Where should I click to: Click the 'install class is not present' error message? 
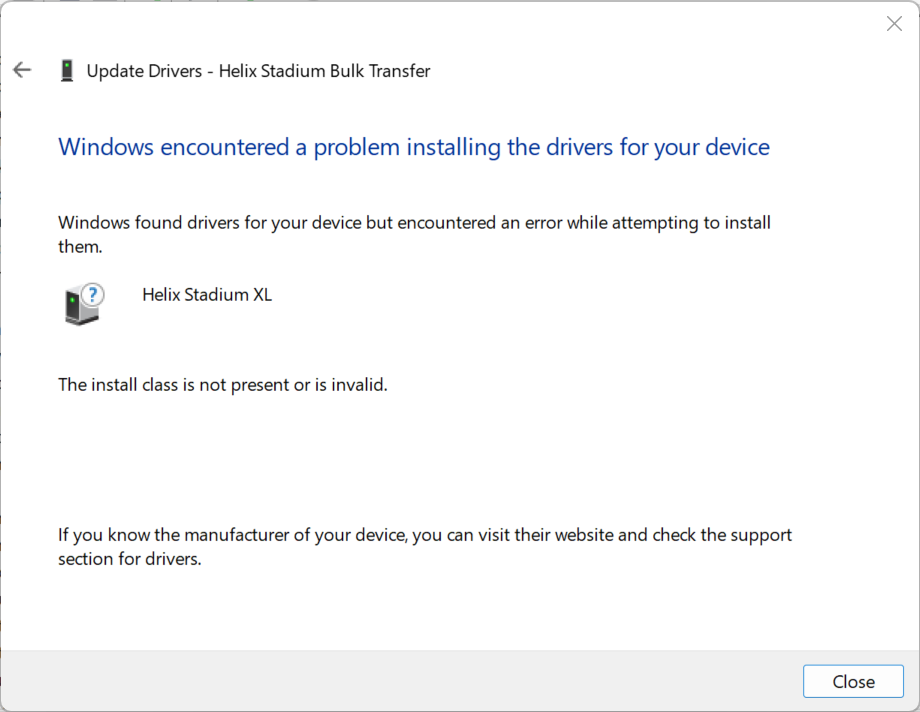click(222, 384)
